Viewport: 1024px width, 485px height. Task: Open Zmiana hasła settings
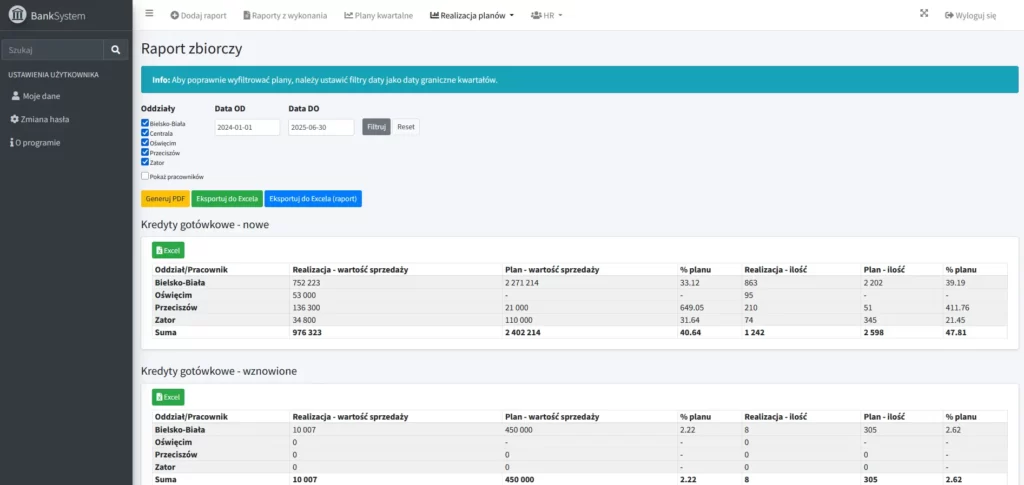point(40,119)
